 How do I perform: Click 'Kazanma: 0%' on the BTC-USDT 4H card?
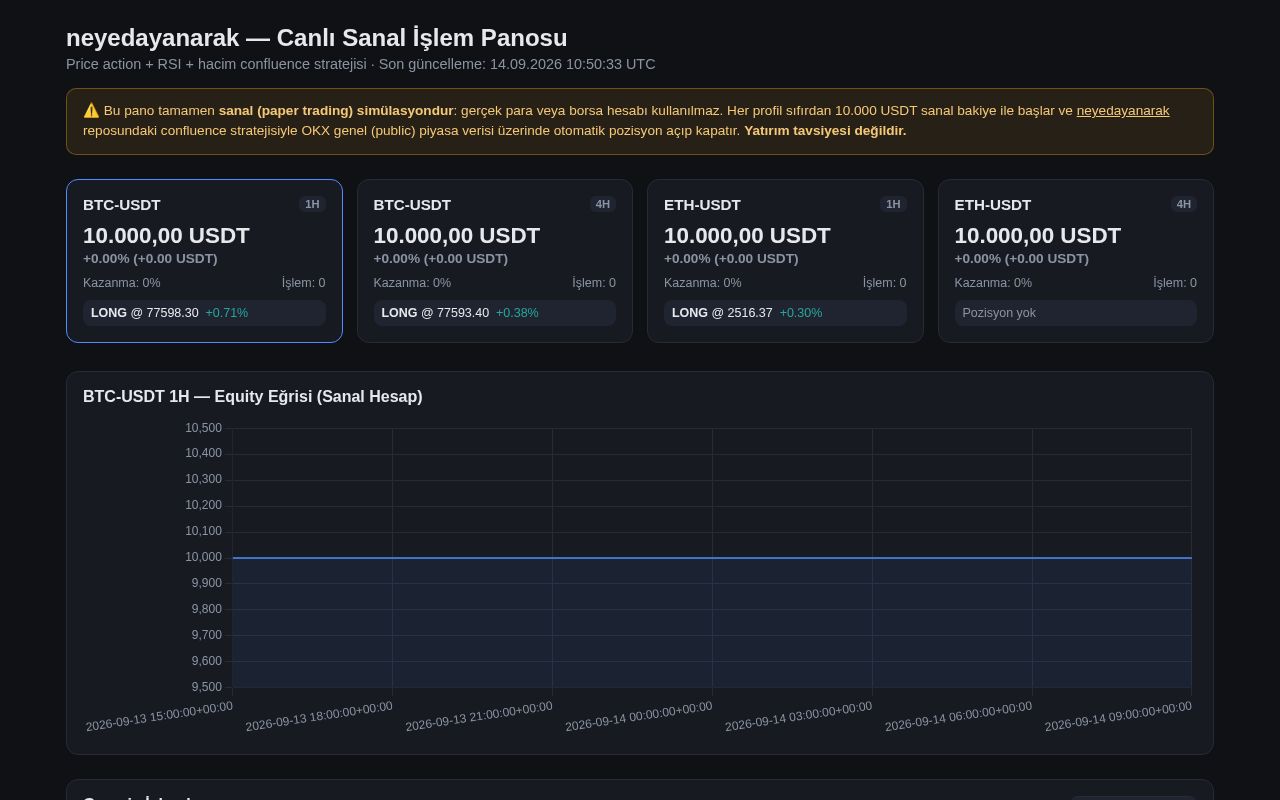(x=412, y=283)
